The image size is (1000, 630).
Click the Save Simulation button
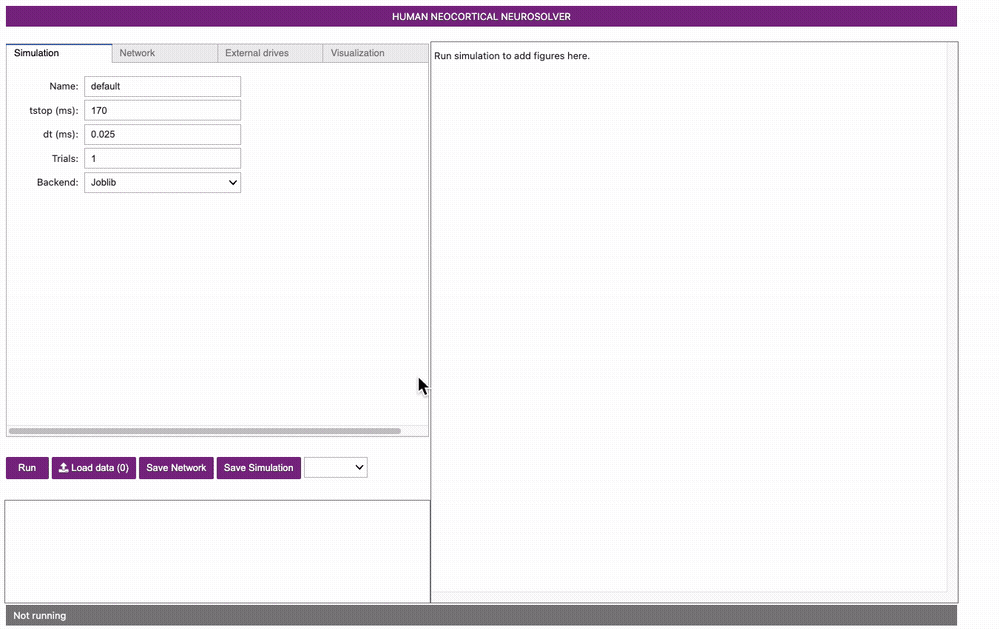coord(258,468)
